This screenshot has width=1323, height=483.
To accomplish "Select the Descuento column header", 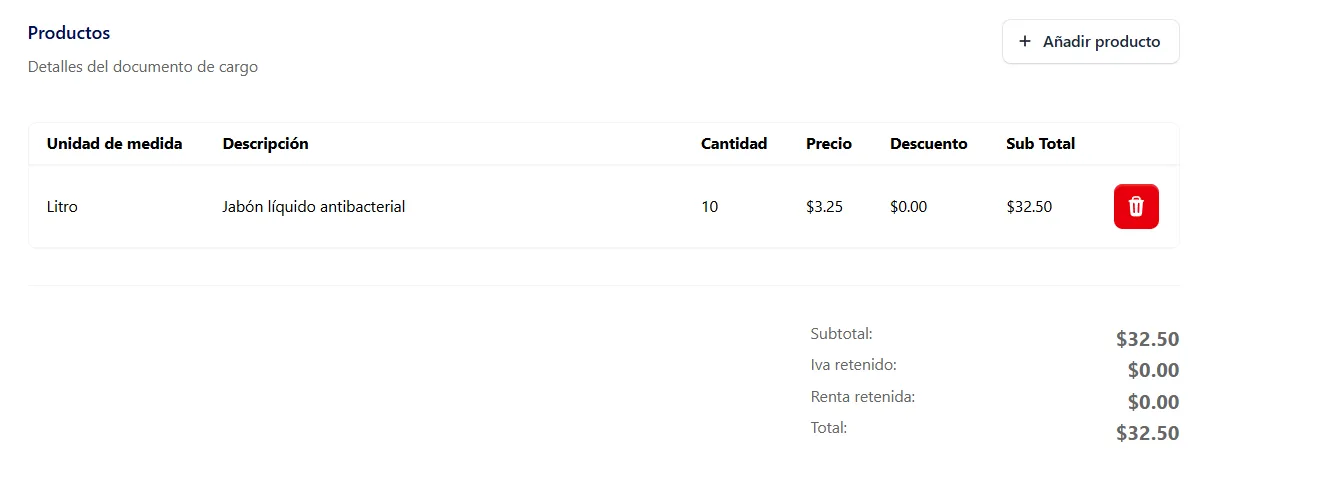I will tap(929, 144).
